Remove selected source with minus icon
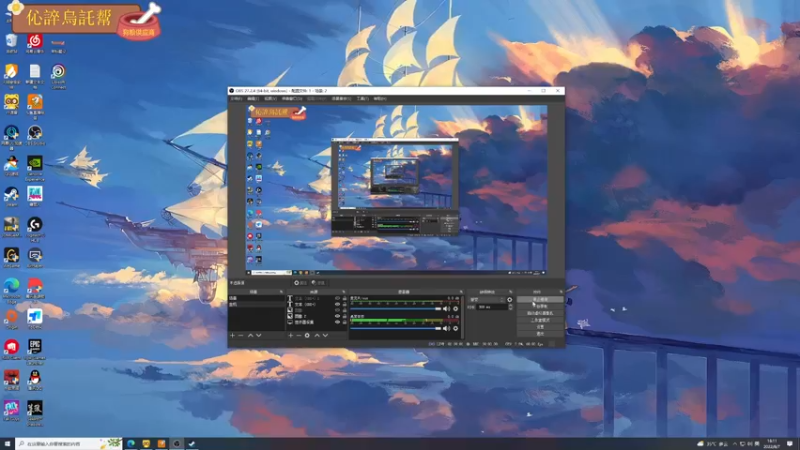800x450 pixels. (298, 335)
